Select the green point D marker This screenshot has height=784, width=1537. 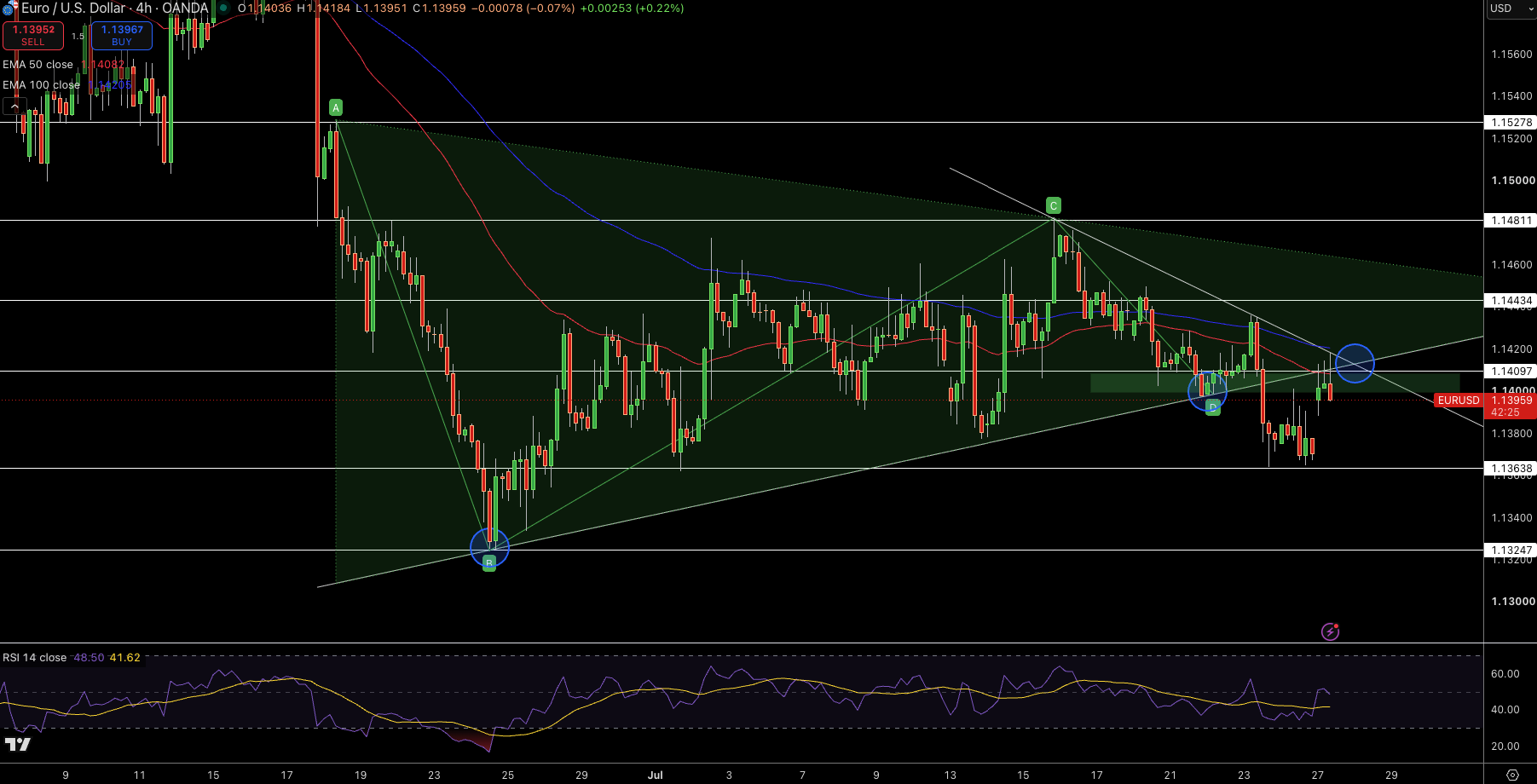click(1213, 407)
